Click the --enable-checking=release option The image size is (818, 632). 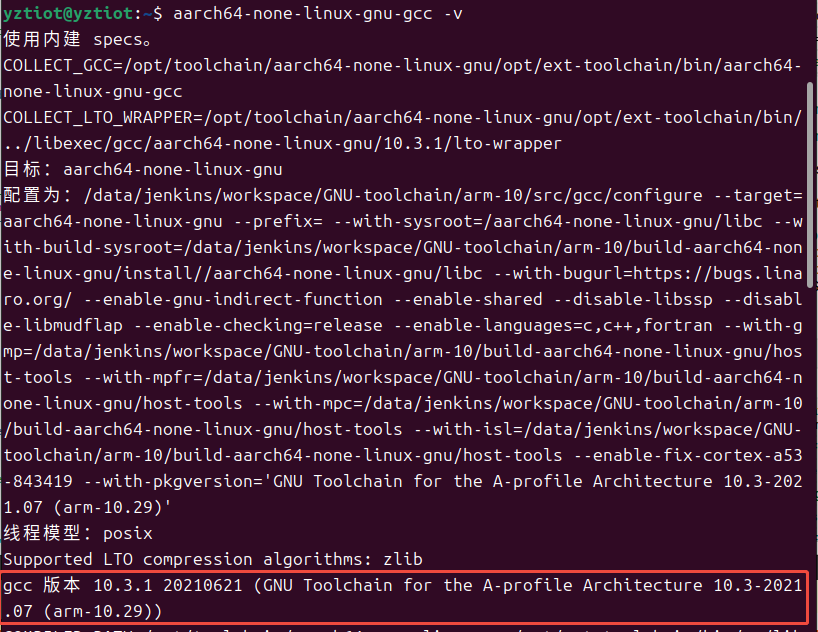click(x=258, y=326)
